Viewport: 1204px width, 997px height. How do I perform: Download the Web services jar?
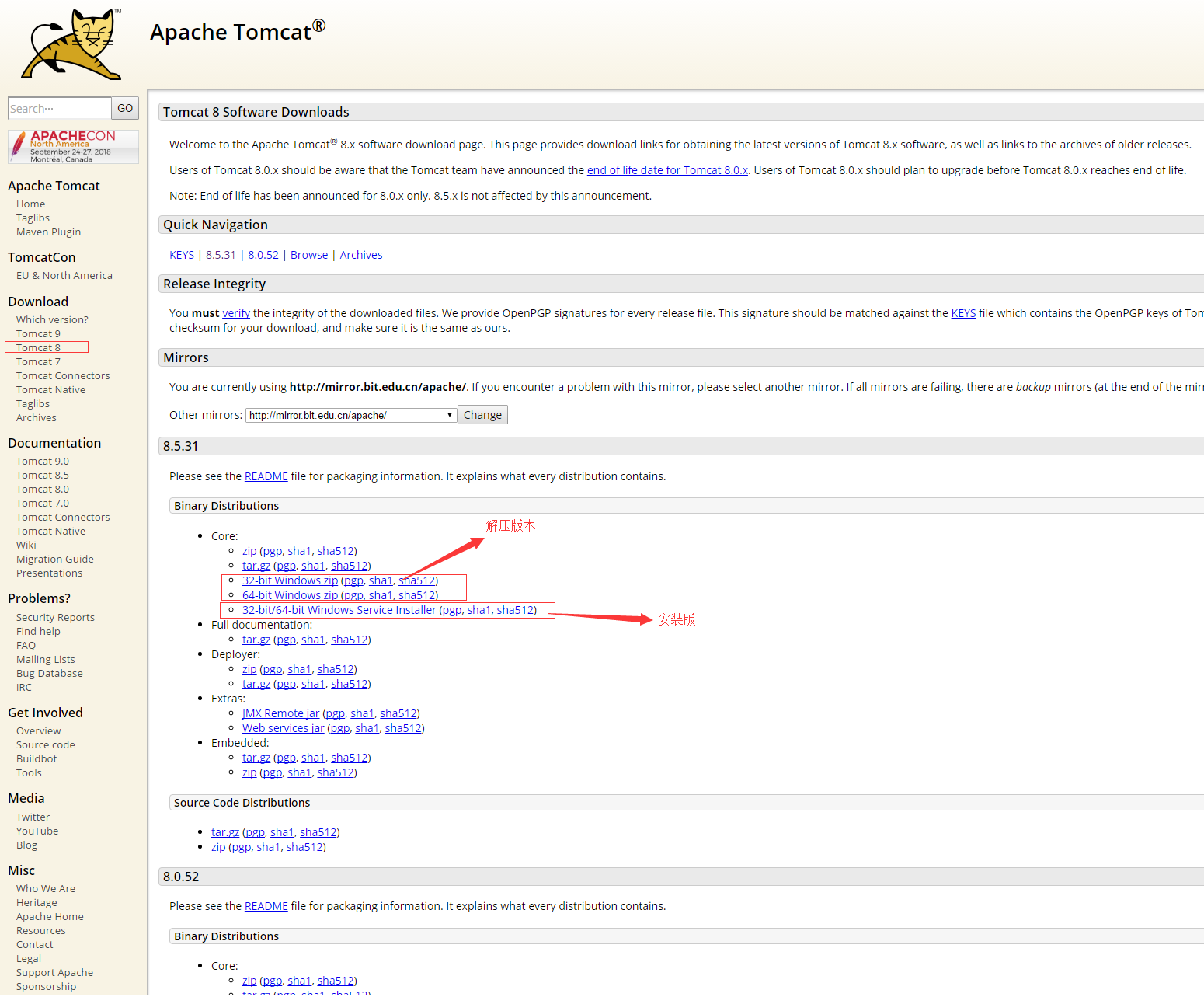284,728
